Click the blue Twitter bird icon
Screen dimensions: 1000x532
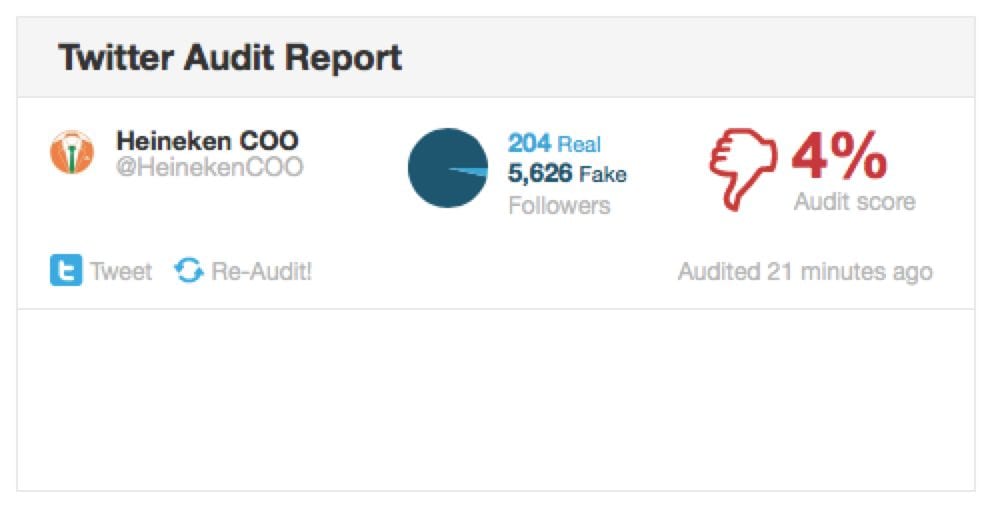pos(66,270)
